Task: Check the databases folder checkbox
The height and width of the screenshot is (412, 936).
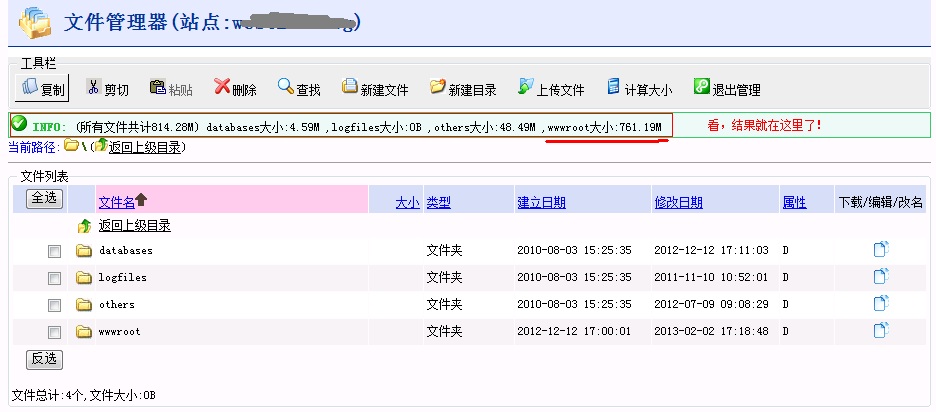Action: 55,251
